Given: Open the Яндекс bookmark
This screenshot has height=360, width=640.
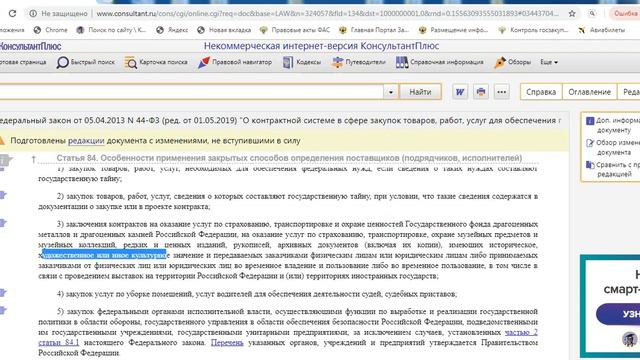Looking at the screenshot, I should pyautogui.click(x=172, y=30).
